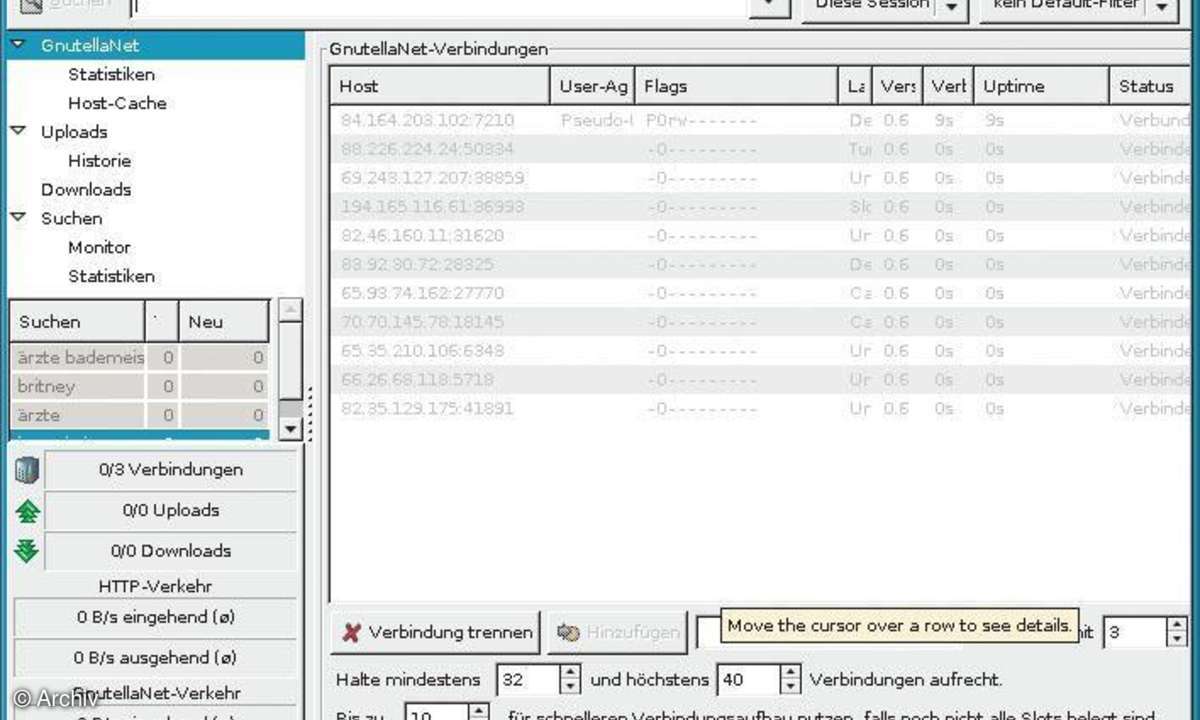Sort connections by Flags column

(x=736, y=86)
